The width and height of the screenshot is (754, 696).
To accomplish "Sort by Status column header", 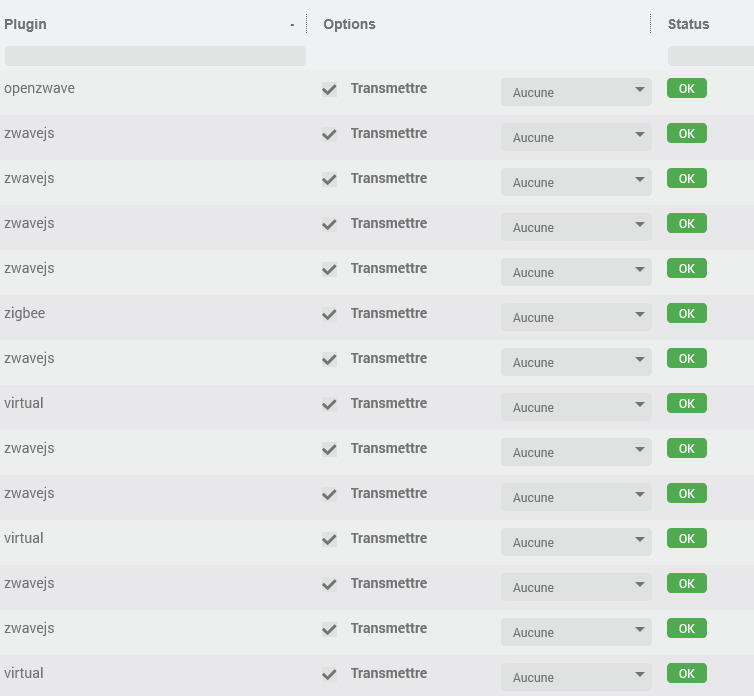I will coord(688,24).
